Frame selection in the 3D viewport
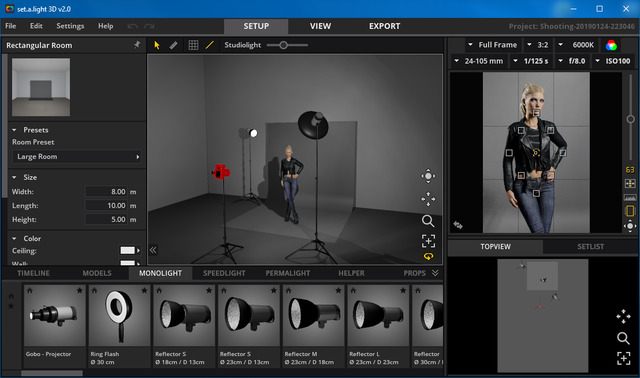 [x=428, y=241]
